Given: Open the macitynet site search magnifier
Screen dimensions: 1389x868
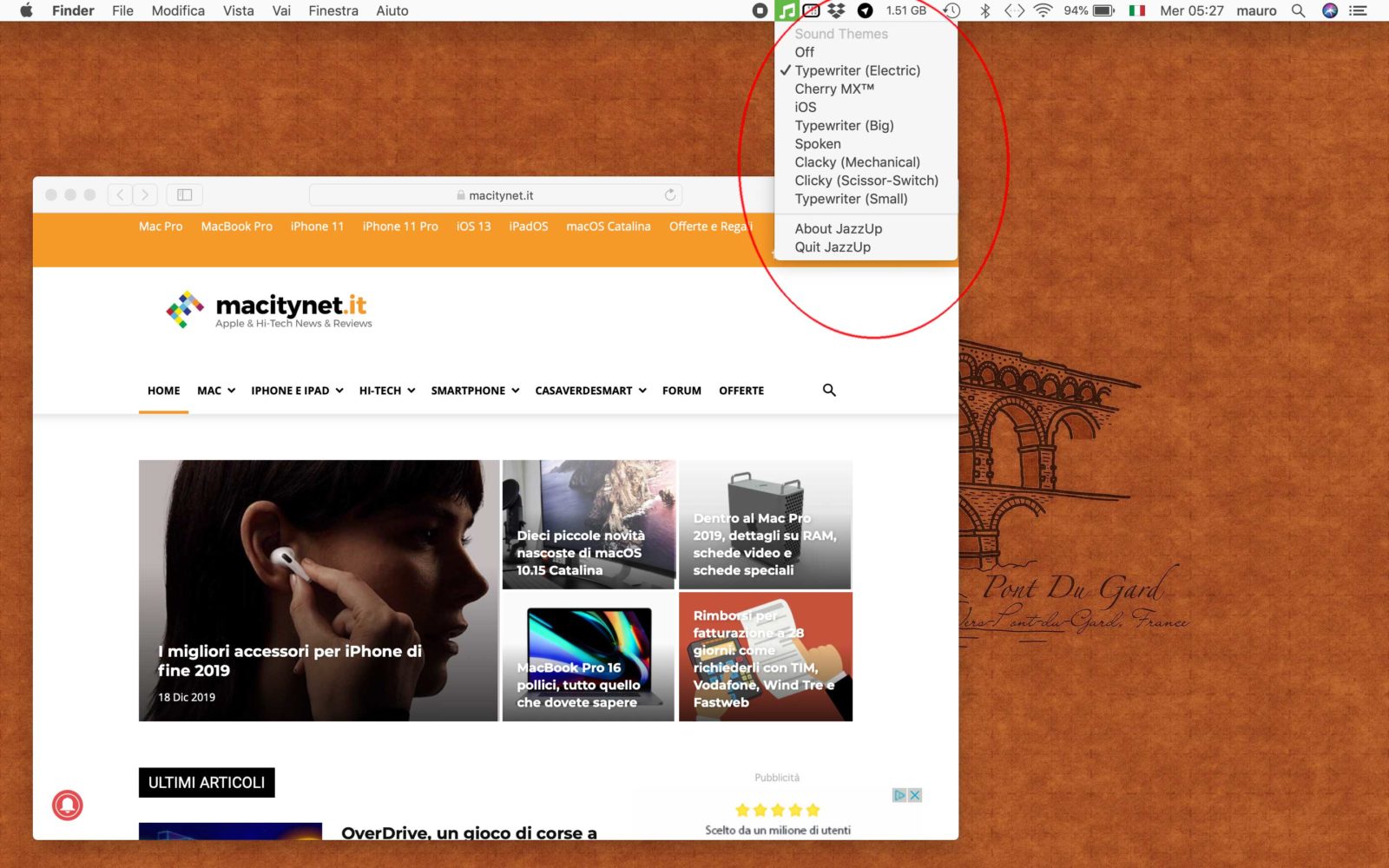Looking at the screenshot, I should click(829, 390).
